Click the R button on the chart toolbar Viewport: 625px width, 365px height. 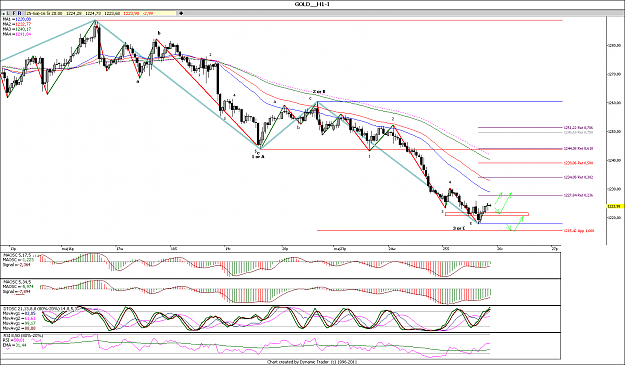[x=20, y=13]
